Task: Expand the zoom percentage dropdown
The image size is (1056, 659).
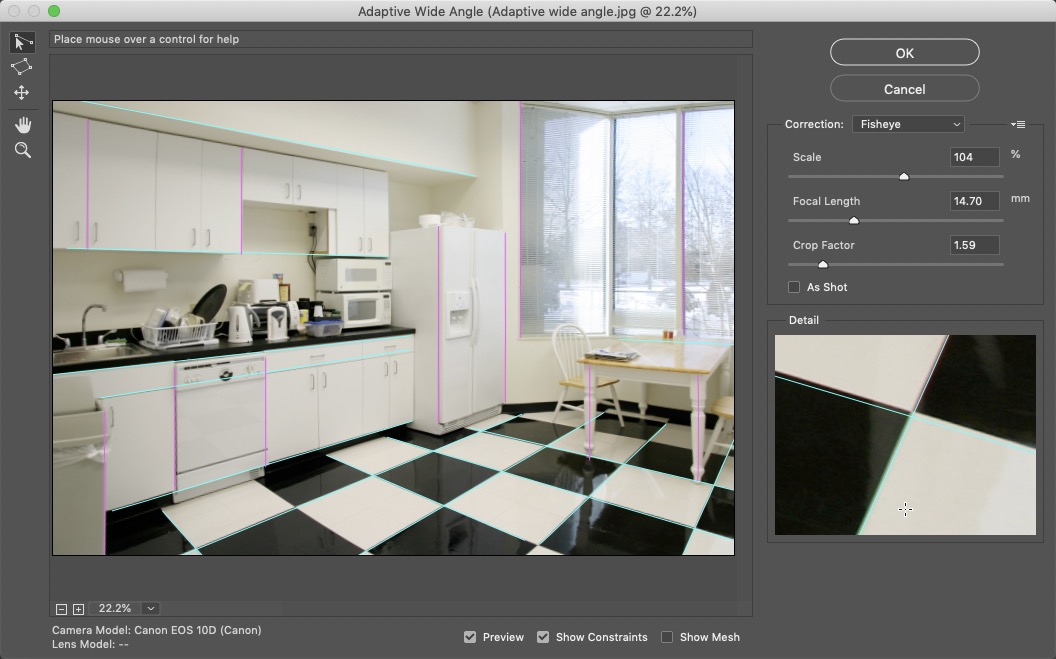Action: pyautogui.click(x=150, y=609)
